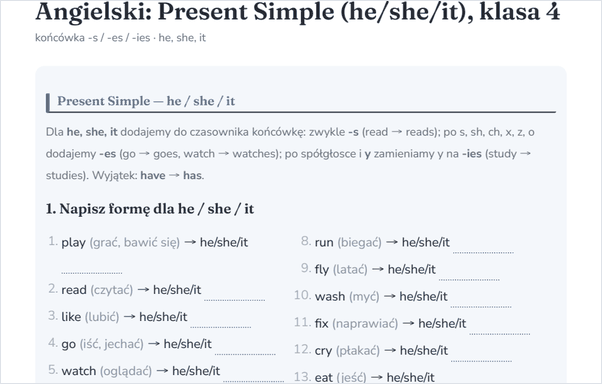This screenshot has width=602, height=384.
Task: Click the section header 'Present Simple — he / she / it'
Action: point(146,101)
